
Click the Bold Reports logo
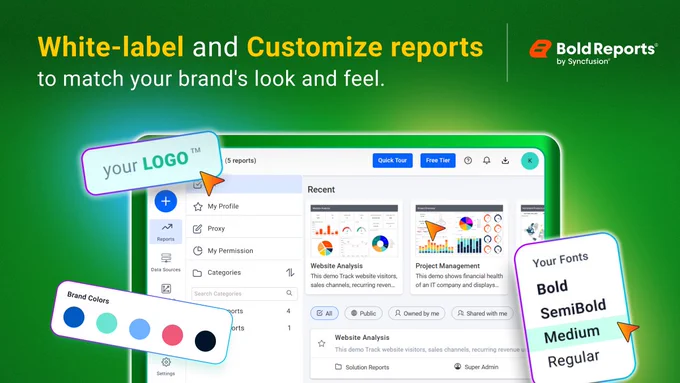(593, 52)
